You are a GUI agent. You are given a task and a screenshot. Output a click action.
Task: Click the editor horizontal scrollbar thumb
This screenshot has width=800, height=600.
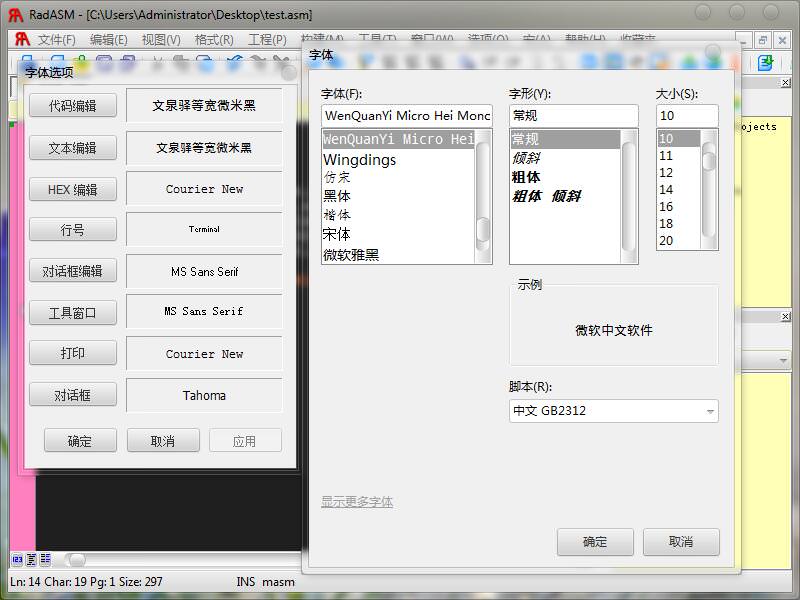(77, 560)
